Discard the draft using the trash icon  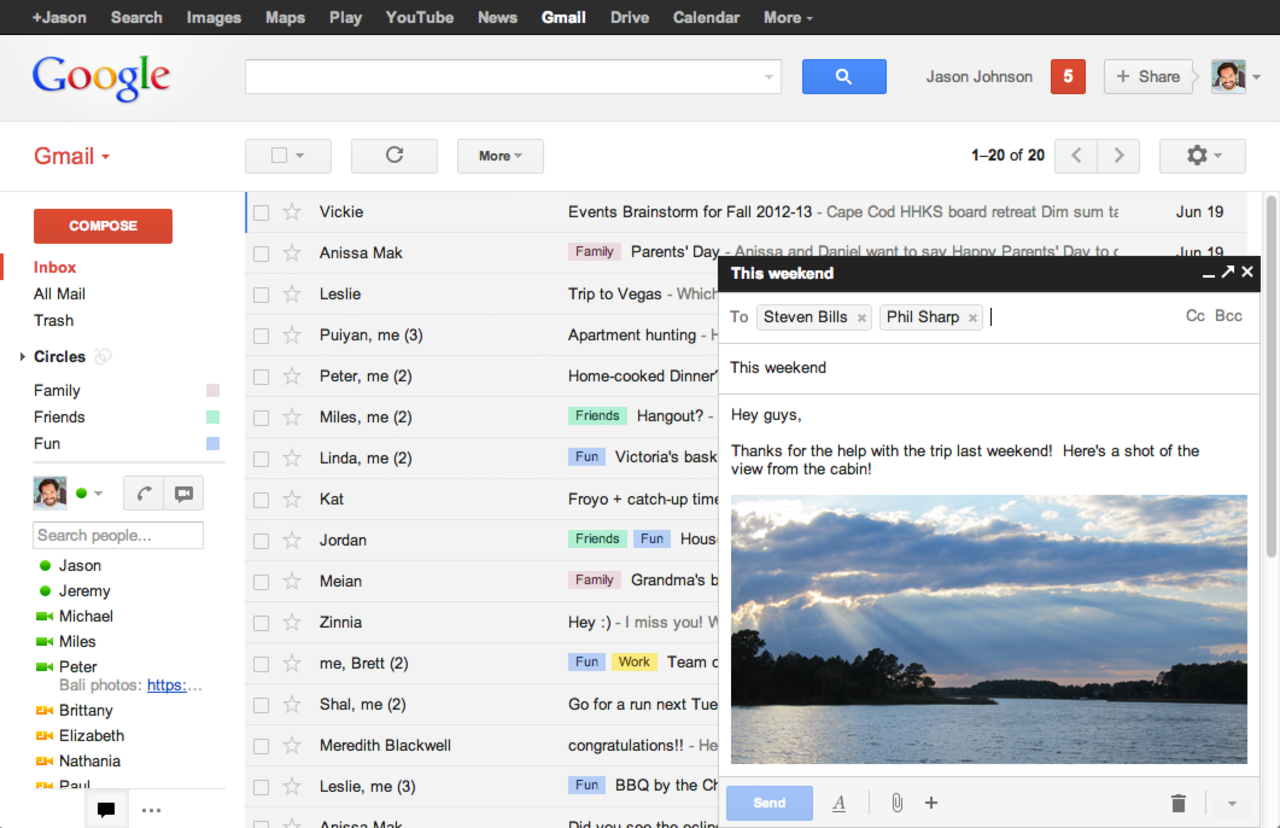(x=1178, y=802)
